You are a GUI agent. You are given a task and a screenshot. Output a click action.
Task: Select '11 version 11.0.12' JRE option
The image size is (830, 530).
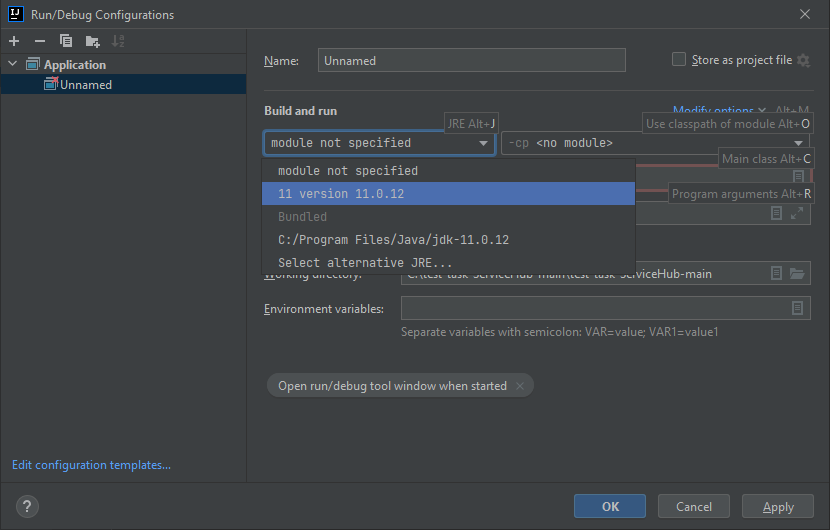(x=448, y=193)
